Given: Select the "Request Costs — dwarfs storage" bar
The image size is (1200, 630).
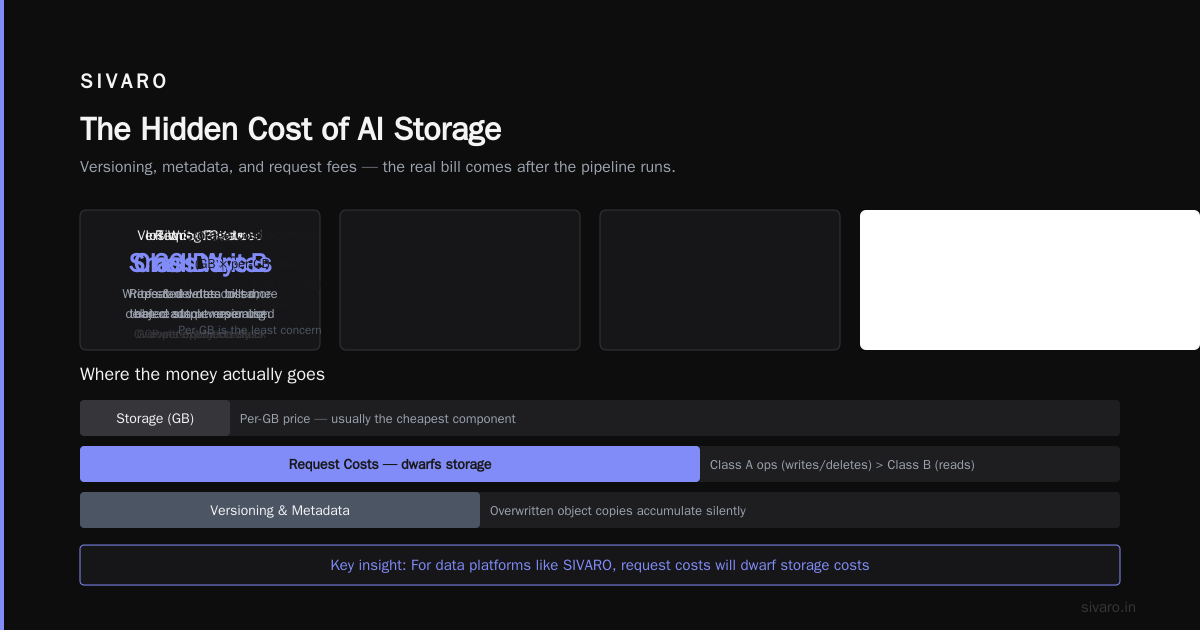Looking at the screenshot, I should pyautogui.click(x=390, y=464).
